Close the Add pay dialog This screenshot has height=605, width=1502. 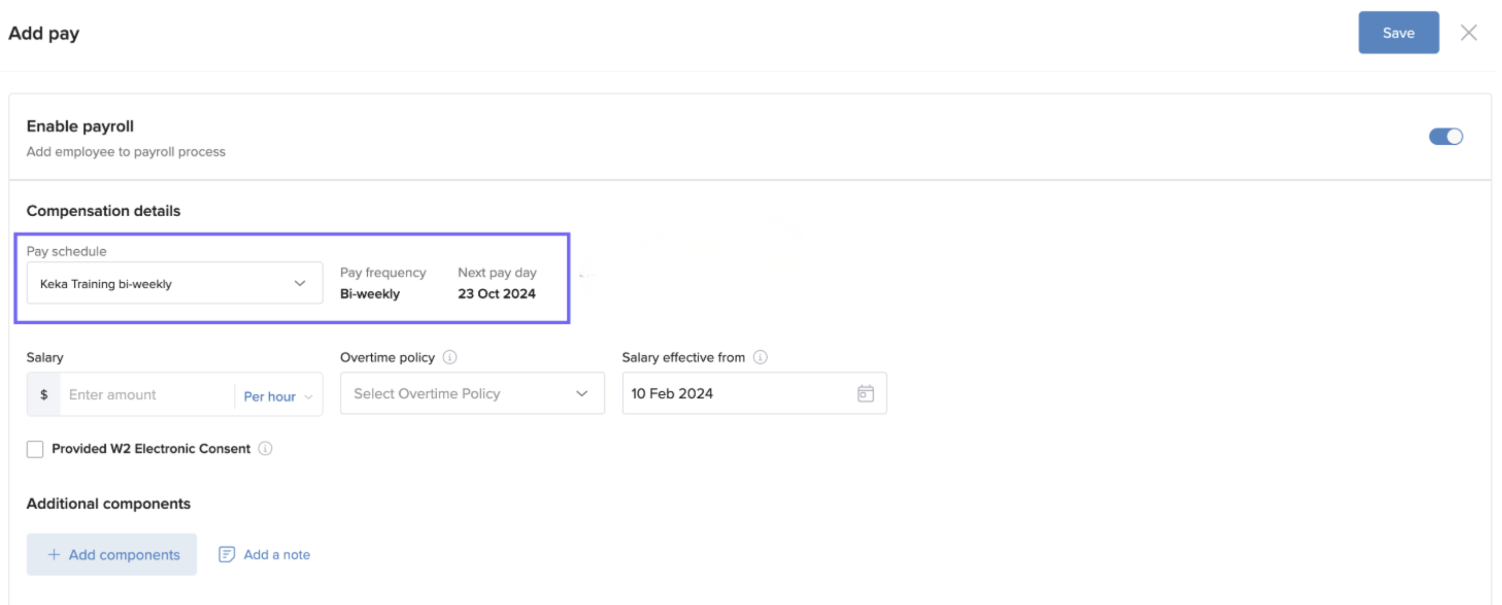click(x=1468, y=33)
